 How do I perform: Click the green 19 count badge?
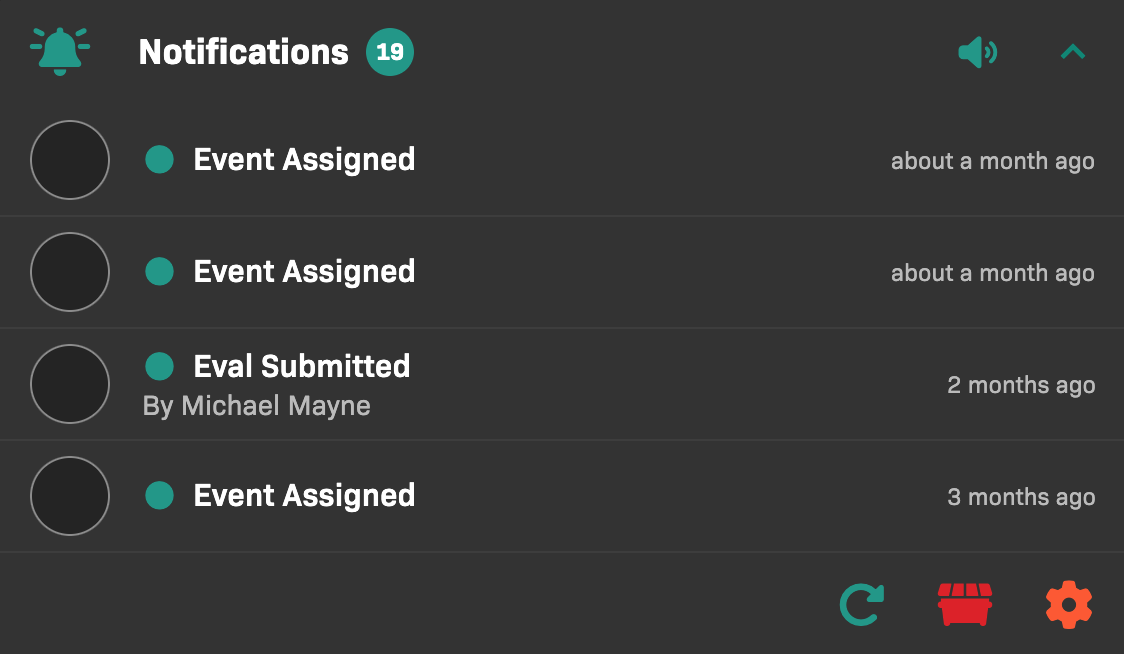pyautogui.click(x=390, y=52)
